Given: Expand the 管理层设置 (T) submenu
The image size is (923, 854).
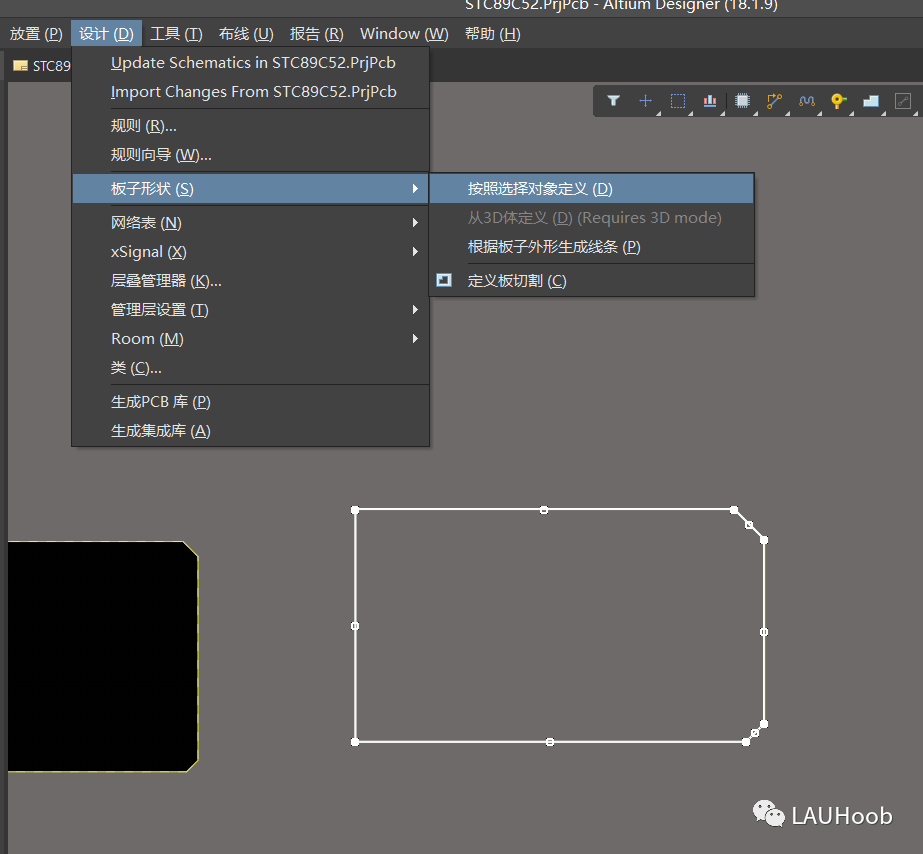Looking at the screenshot, I should point(251,310).
